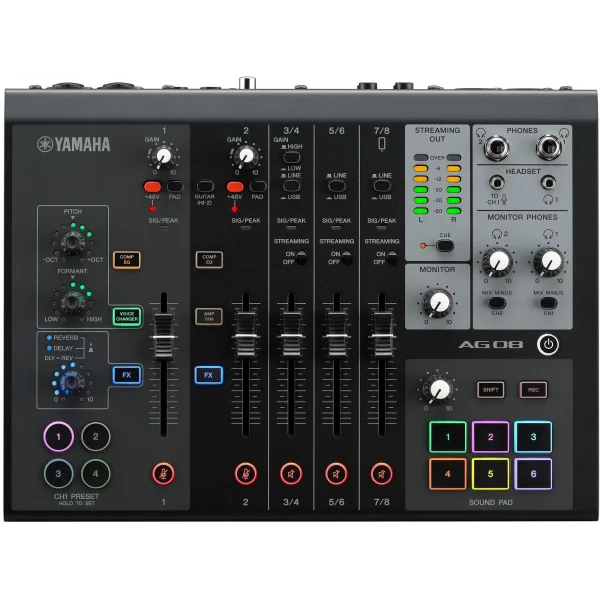Mute channel 1 with the red mic button
Viewport: 600px width, 600px height.
coord(162,473)
